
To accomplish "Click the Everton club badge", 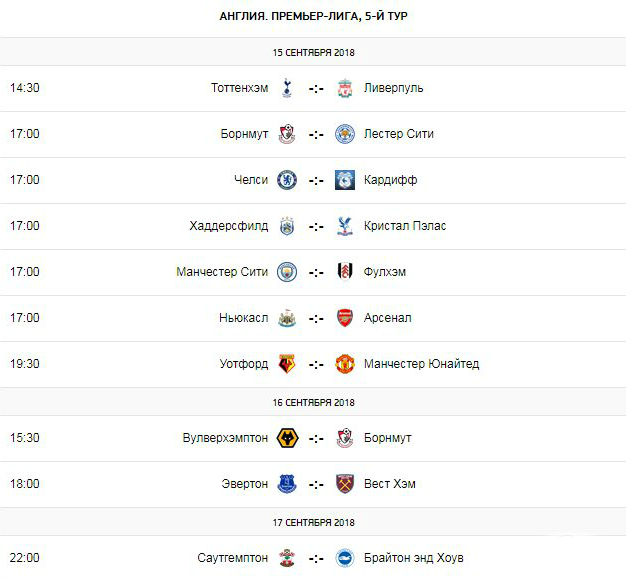I will click(287, 484).
